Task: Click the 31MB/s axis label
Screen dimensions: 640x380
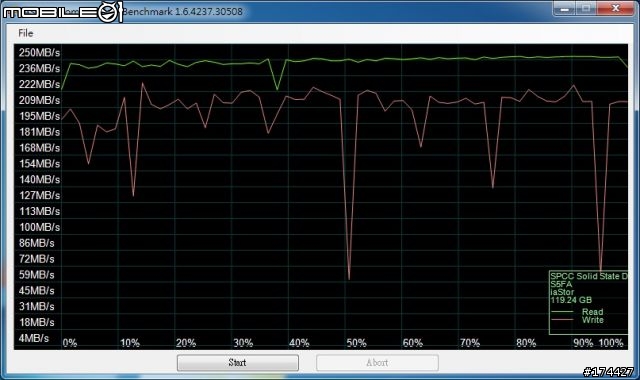Action: pos(36,306)
